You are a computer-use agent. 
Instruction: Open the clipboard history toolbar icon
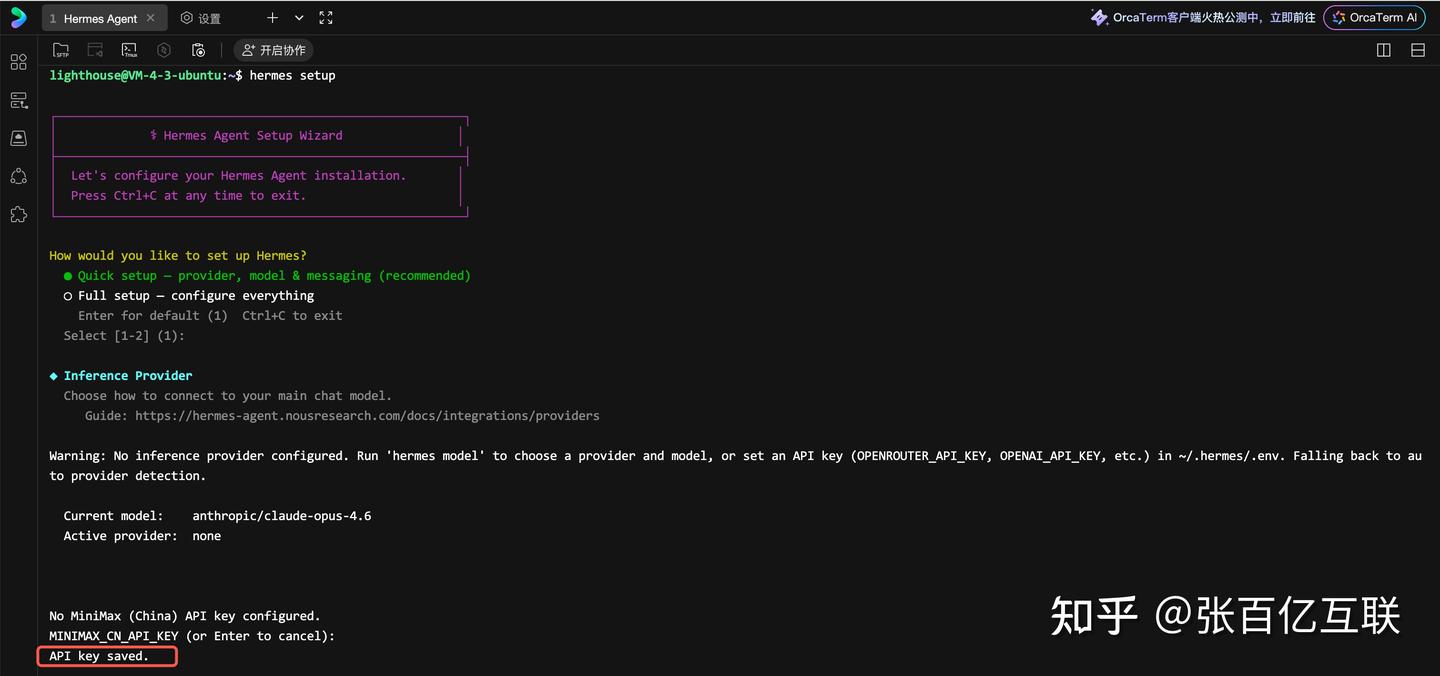coord(198,50)
